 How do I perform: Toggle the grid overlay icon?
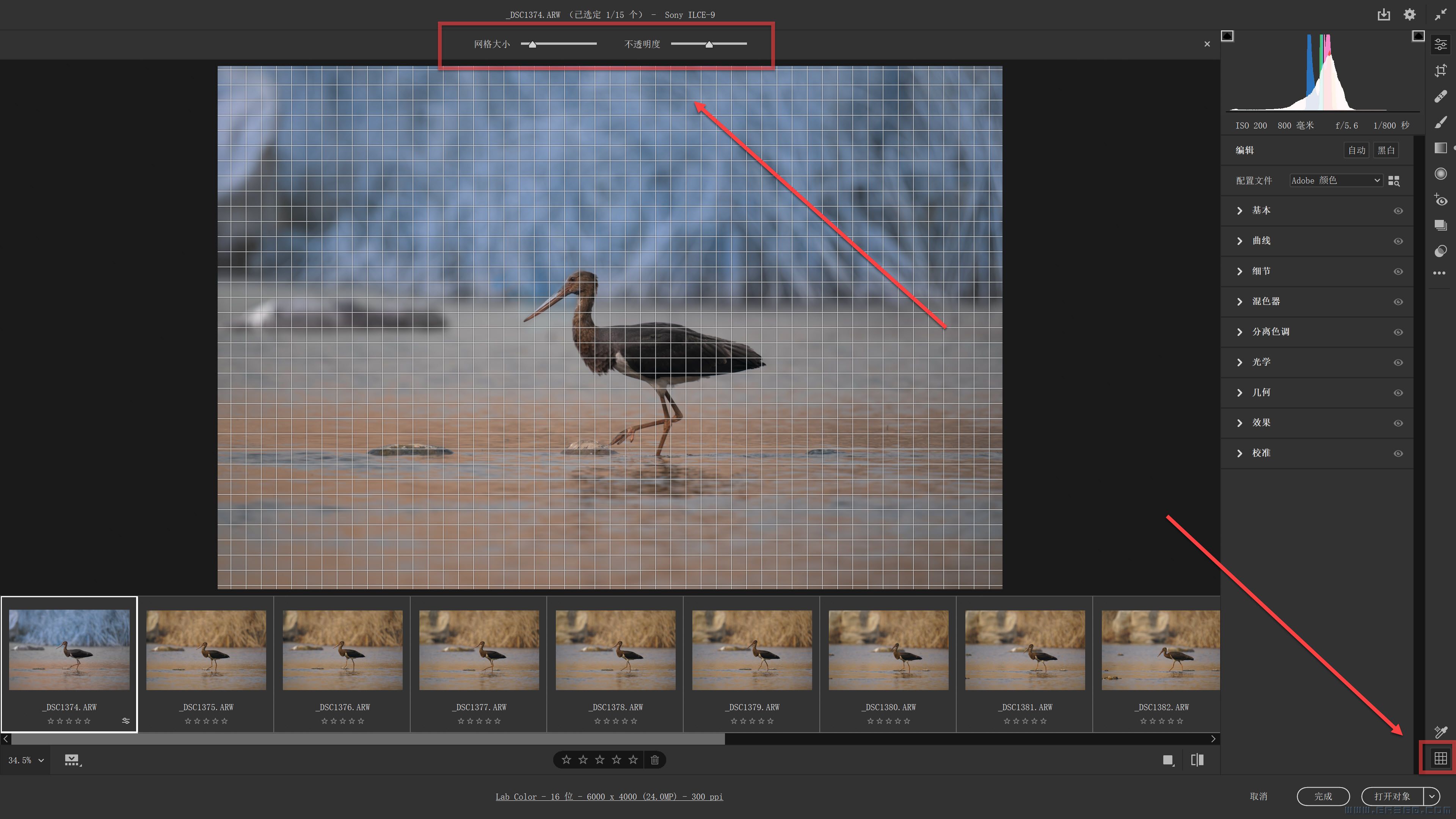point(1440,758)
